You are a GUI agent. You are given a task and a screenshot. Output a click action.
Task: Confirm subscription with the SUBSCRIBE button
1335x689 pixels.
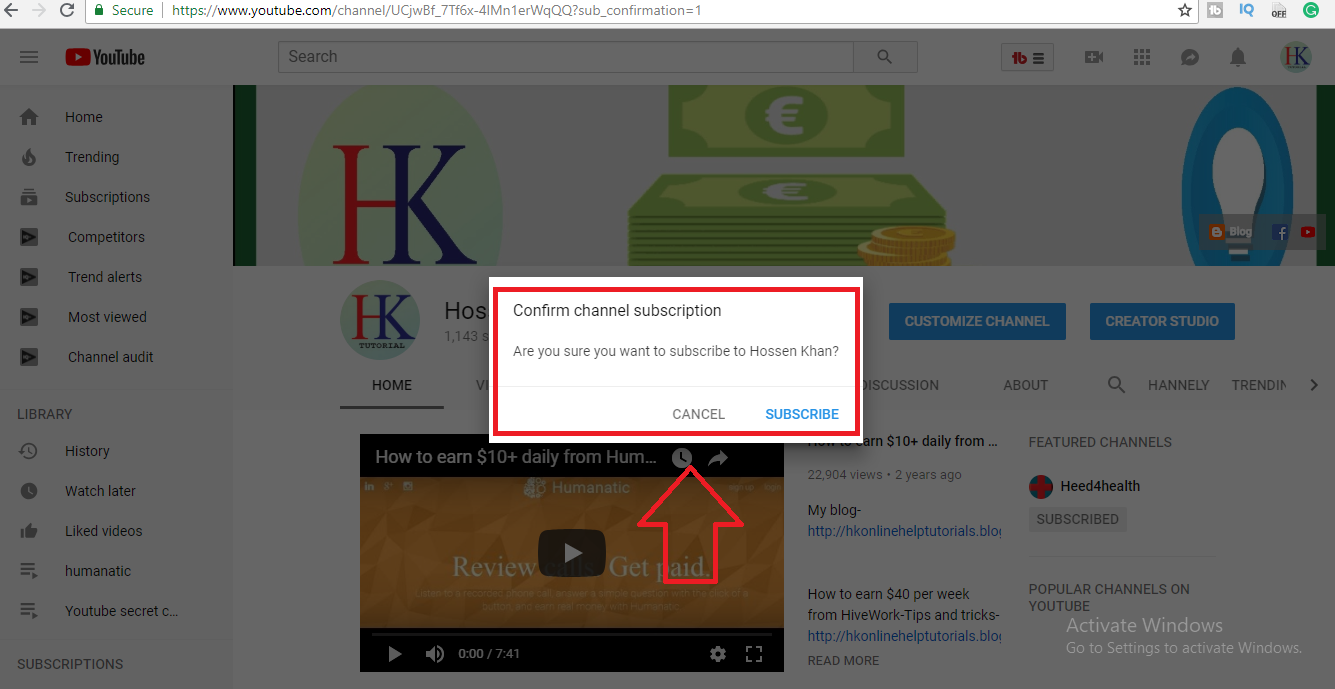coord(801,413)
